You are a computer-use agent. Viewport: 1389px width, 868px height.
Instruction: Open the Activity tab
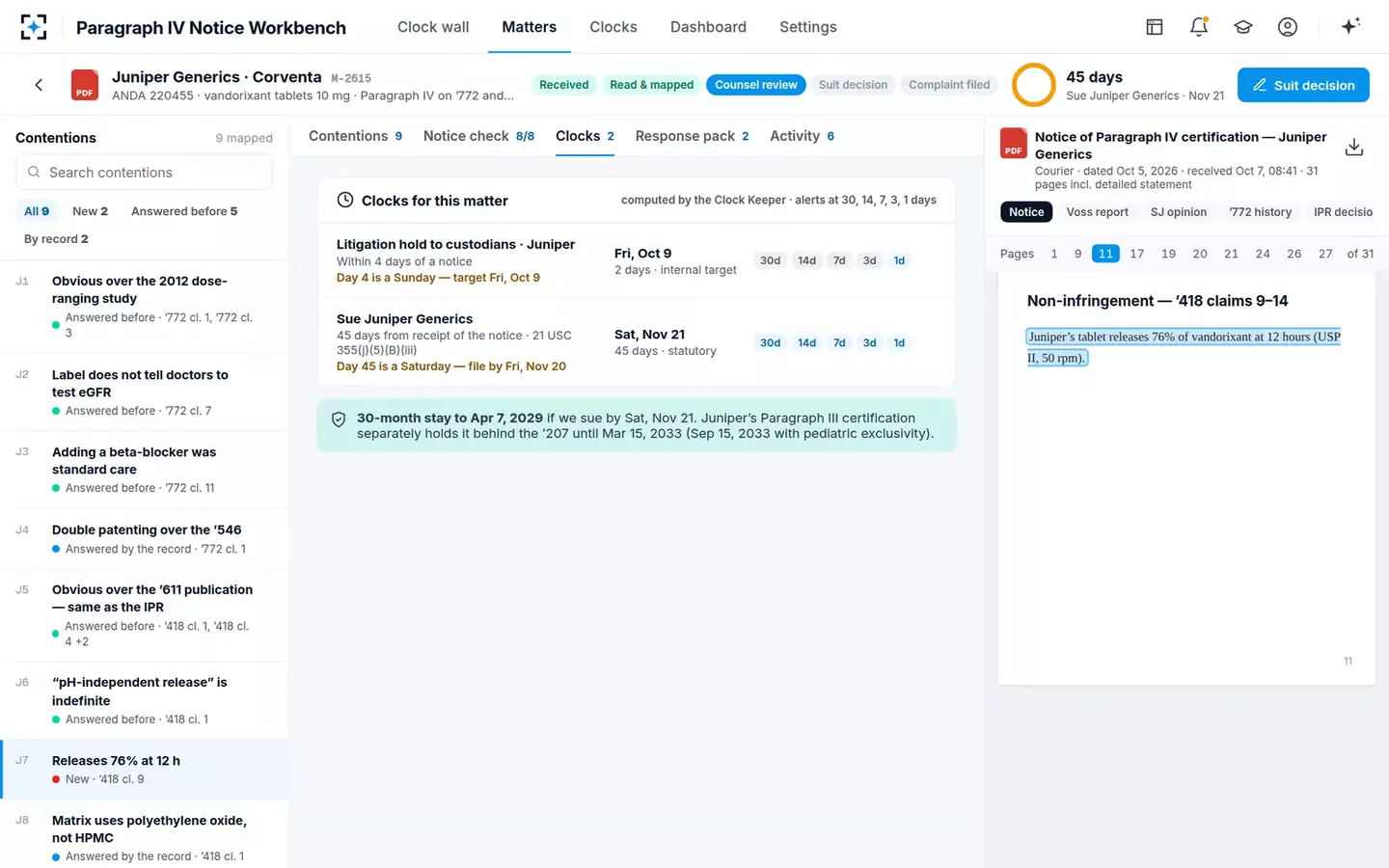coord(802,136)
